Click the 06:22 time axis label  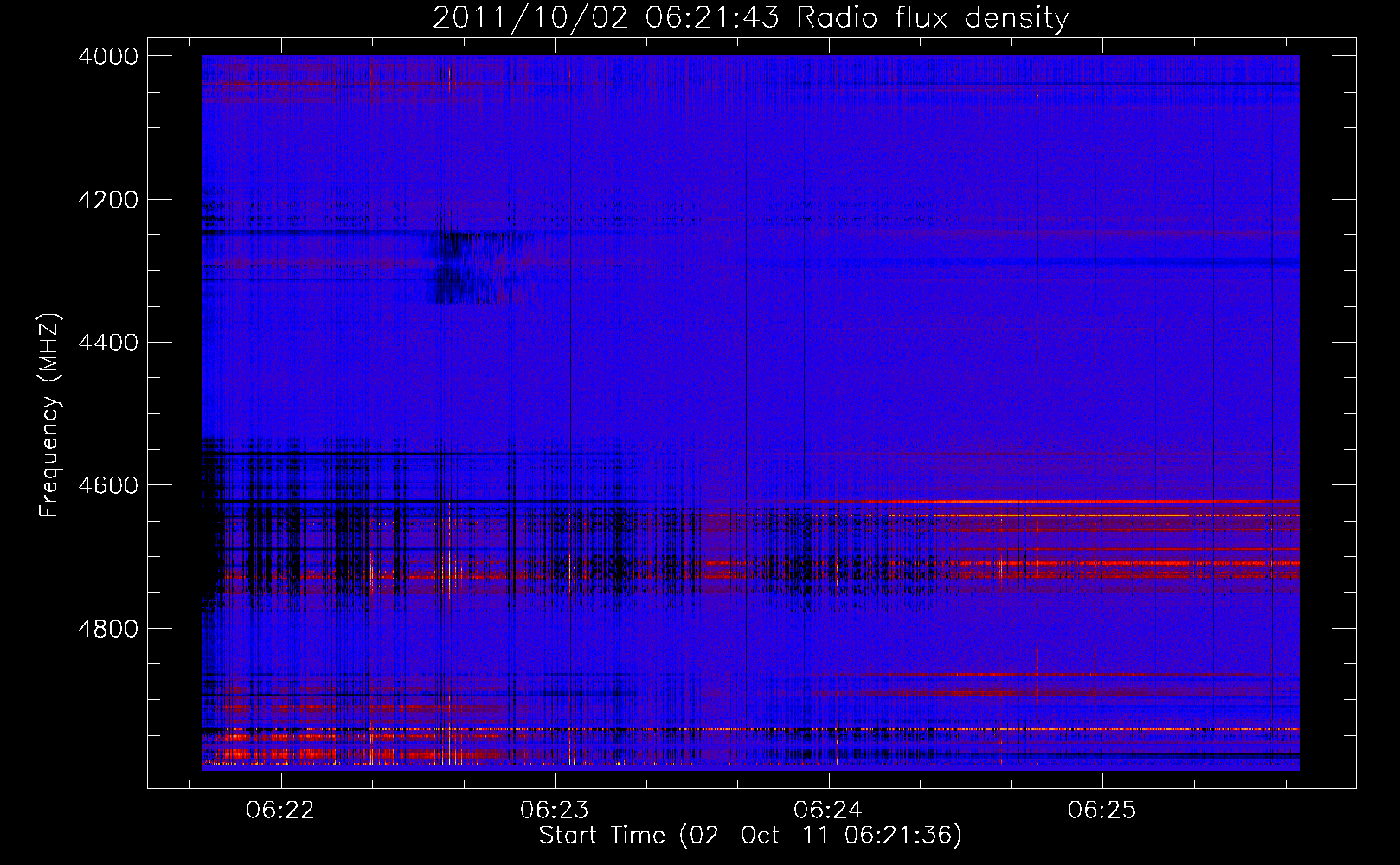point(280,811)
